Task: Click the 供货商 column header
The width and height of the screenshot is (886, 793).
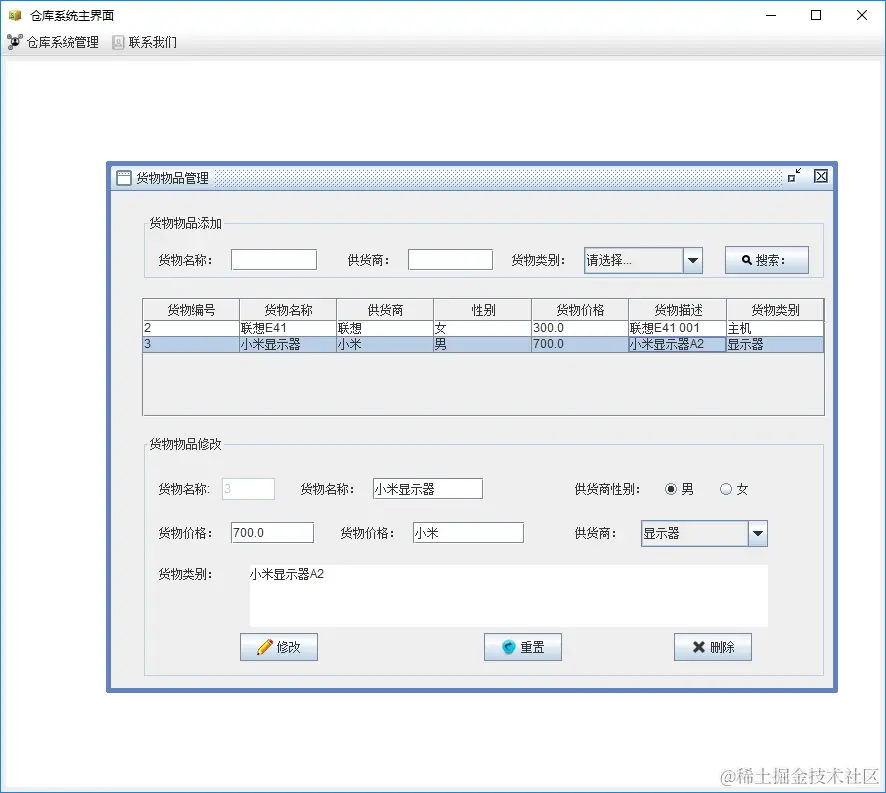Action: click(385, 310)
